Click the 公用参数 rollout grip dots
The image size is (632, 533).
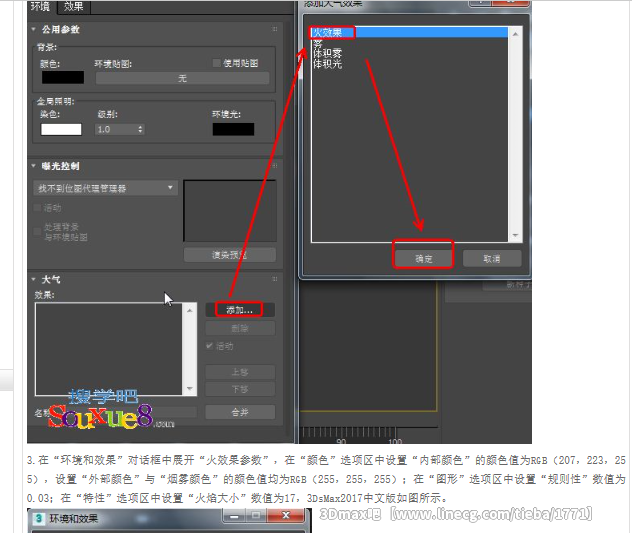(x=274, y=29)
